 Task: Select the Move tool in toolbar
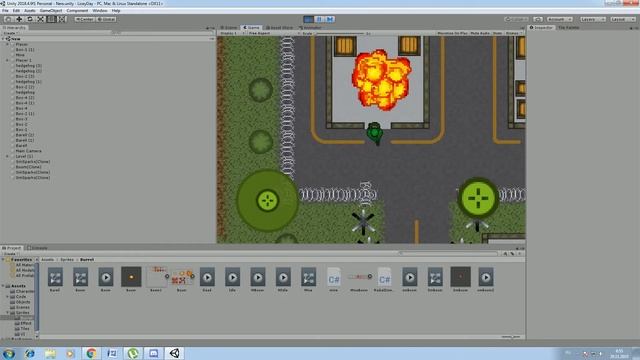pos(19,19)
